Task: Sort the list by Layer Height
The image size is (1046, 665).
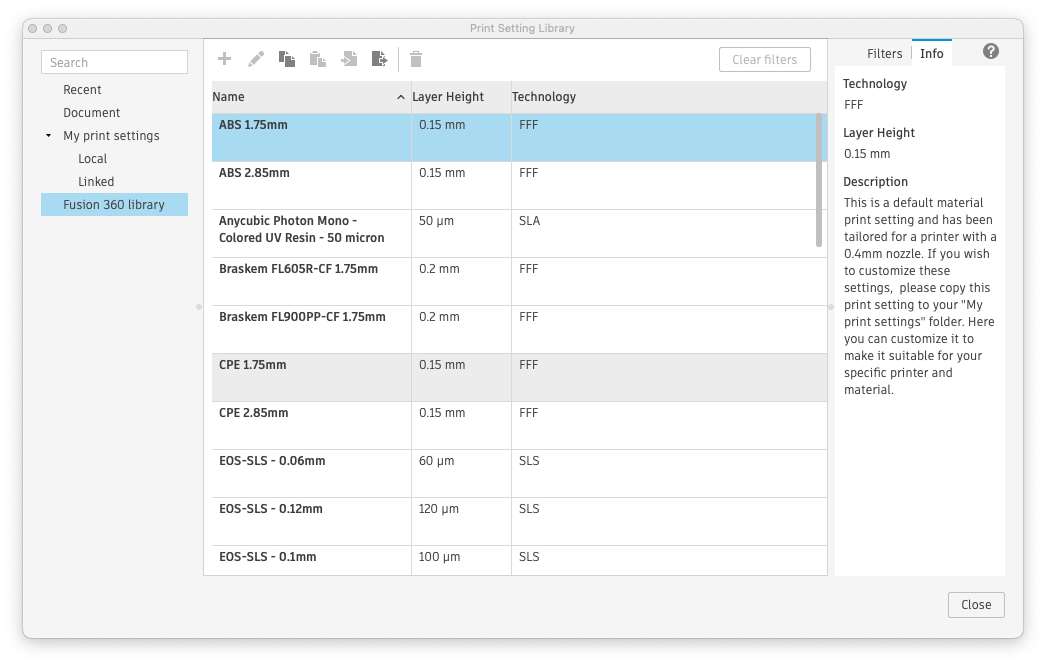Action: pyautogui.click(x=448, y=96)
